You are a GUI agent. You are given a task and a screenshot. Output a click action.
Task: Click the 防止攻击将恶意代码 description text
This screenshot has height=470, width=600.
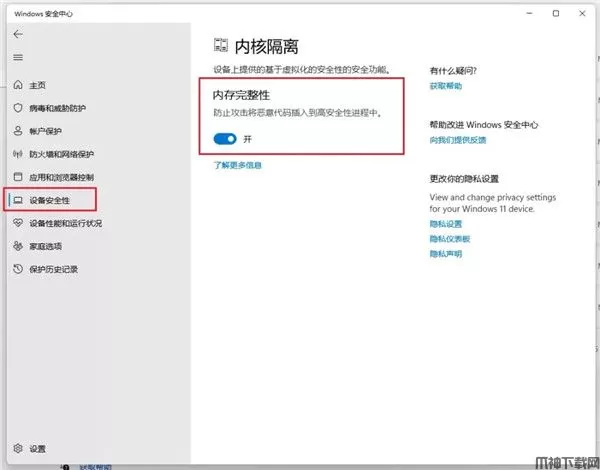click(x=297, y=113)
